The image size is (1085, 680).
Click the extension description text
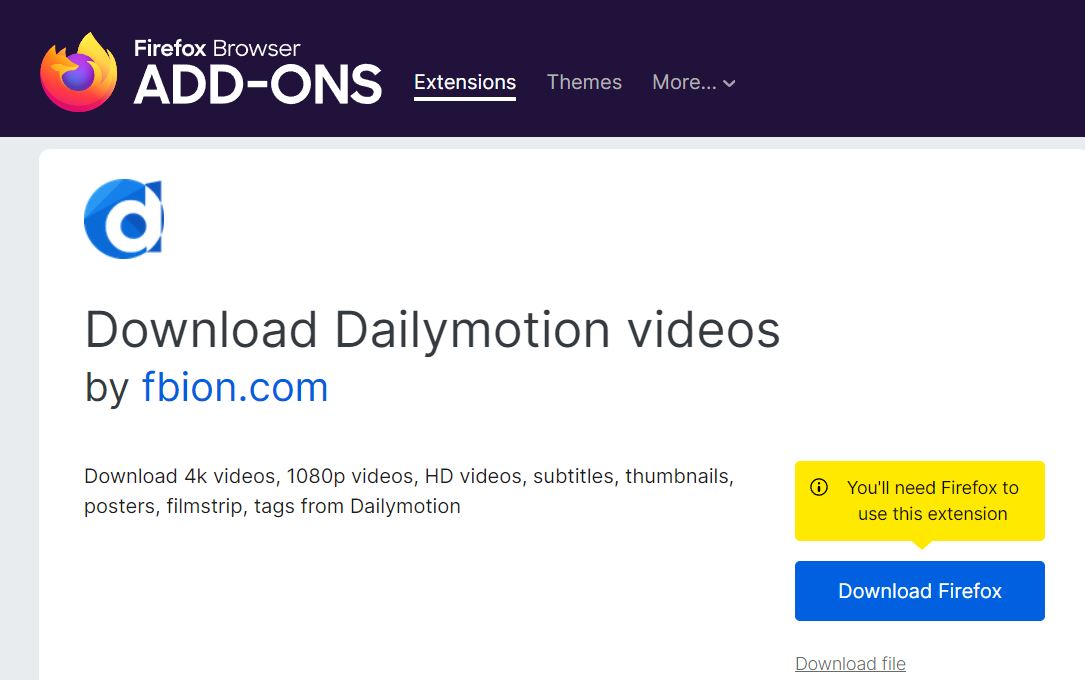[408, 490]
